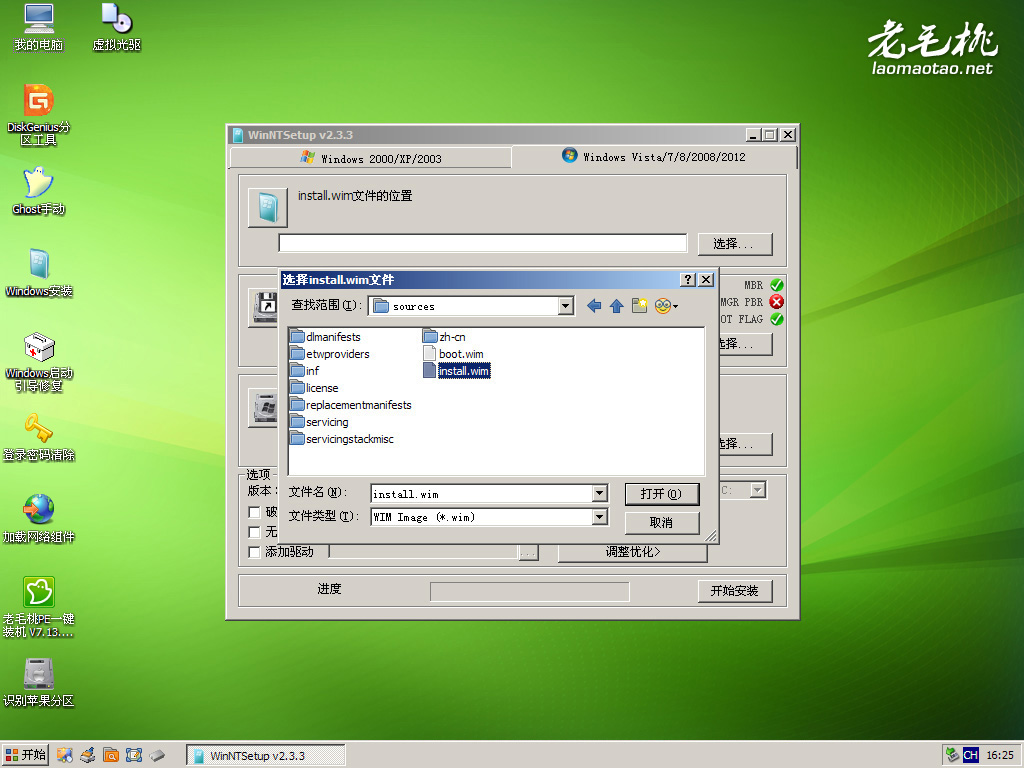Image resolution: width=1024 pixels, height=768 pixels.
Task: Click the 打开 button
Action: point(662,494)
